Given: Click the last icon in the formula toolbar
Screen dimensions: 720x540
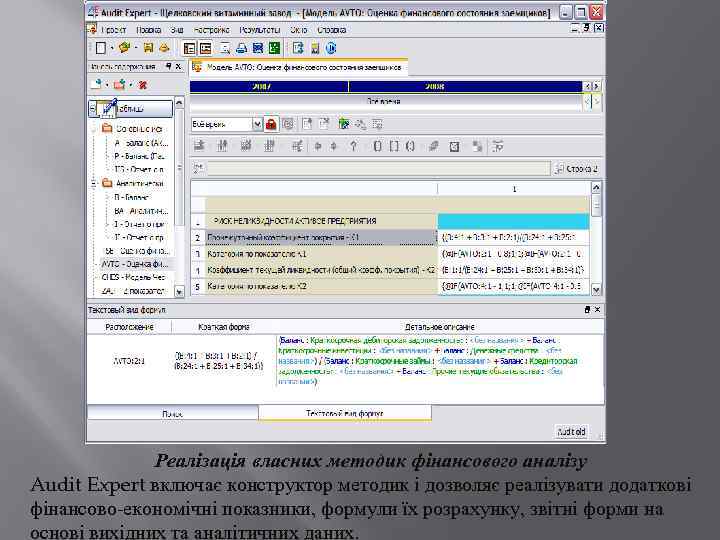Looking at the screenshot, I should tap(498, 146).
